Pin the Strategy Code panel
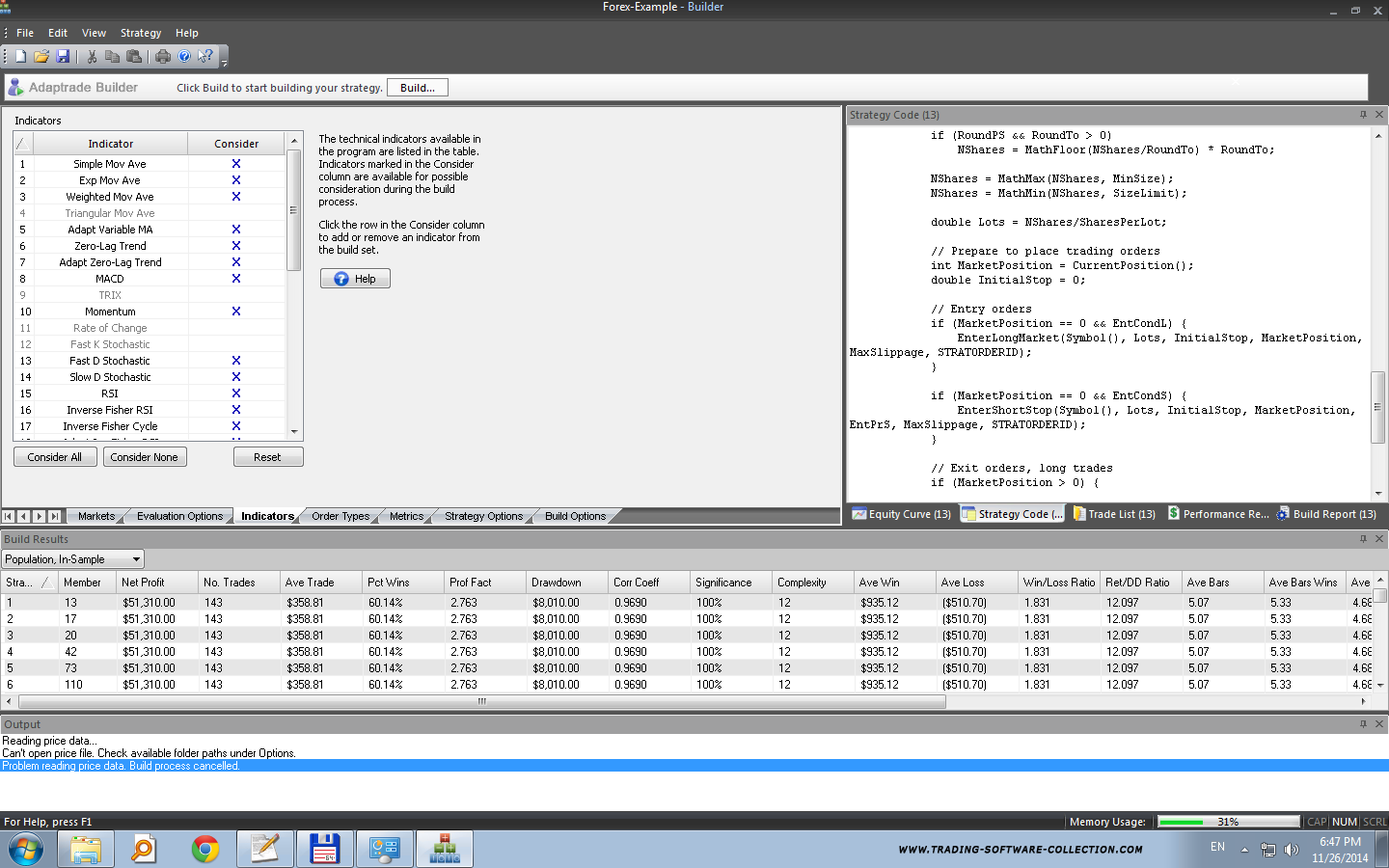The height and width of the screenshot is (868, 1389). coord(1363,115)
